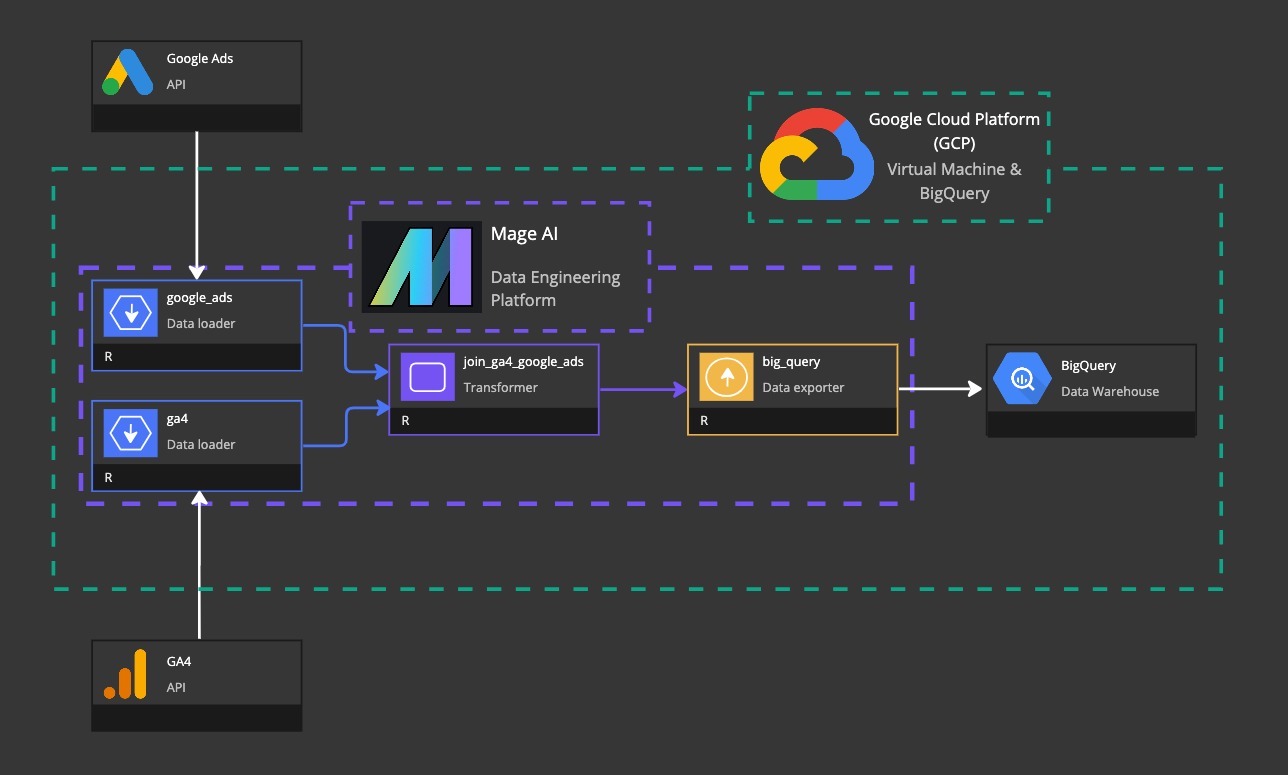Click the google_ads data loader download icon
This screenshot has height=775, width=1288.
[x=130, y=312]
